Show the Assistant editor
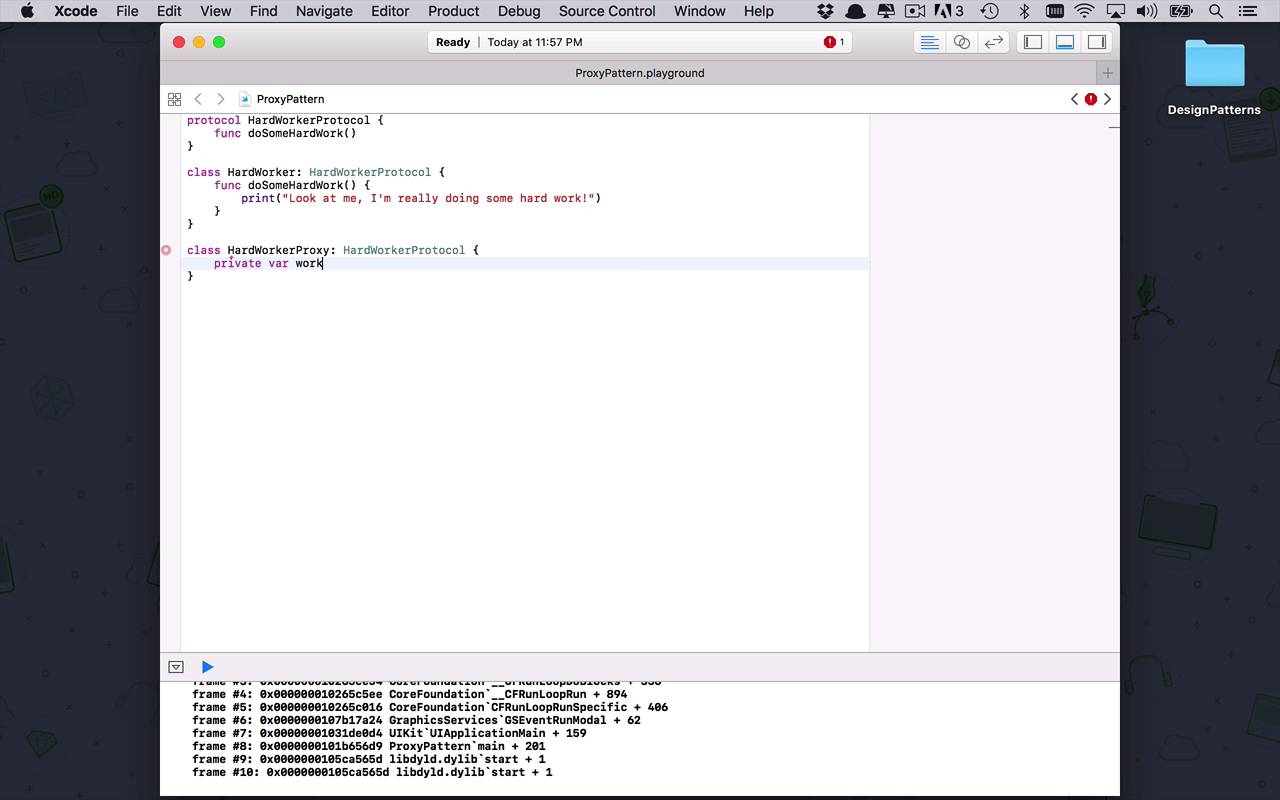Image resolution: width=1280 pixels, height=800 pixels. 961,42
